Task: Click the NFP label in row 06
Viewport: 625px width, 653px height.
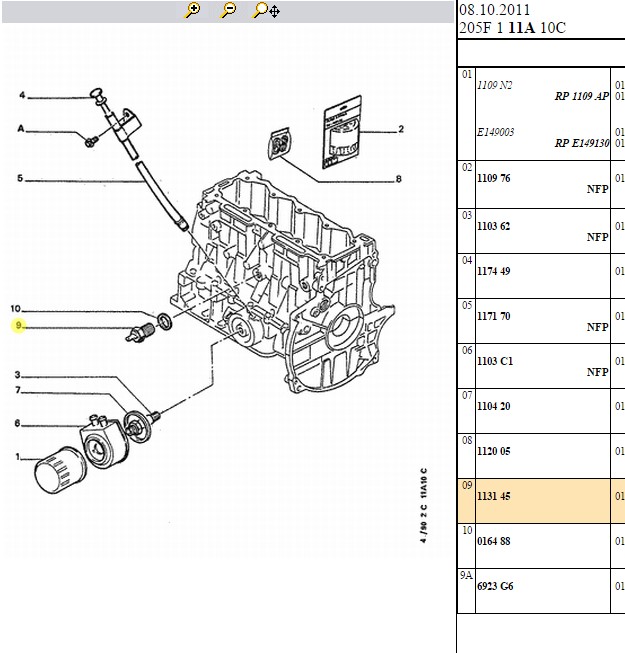Action: [x=598, y=372]
